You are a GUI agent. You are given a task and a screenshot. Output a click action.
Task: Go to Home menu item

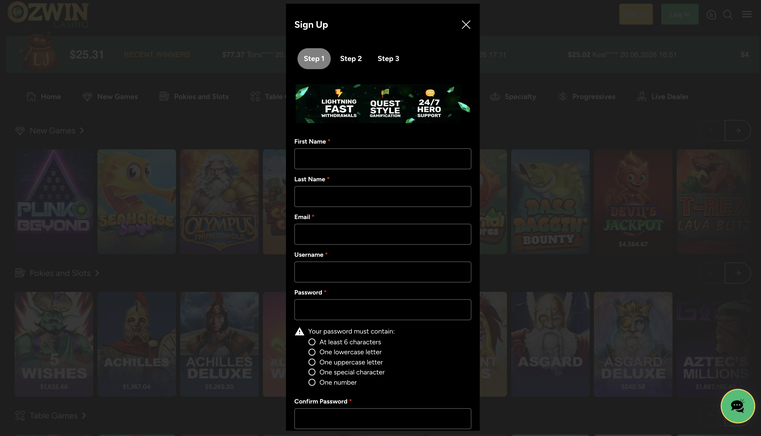44,97
